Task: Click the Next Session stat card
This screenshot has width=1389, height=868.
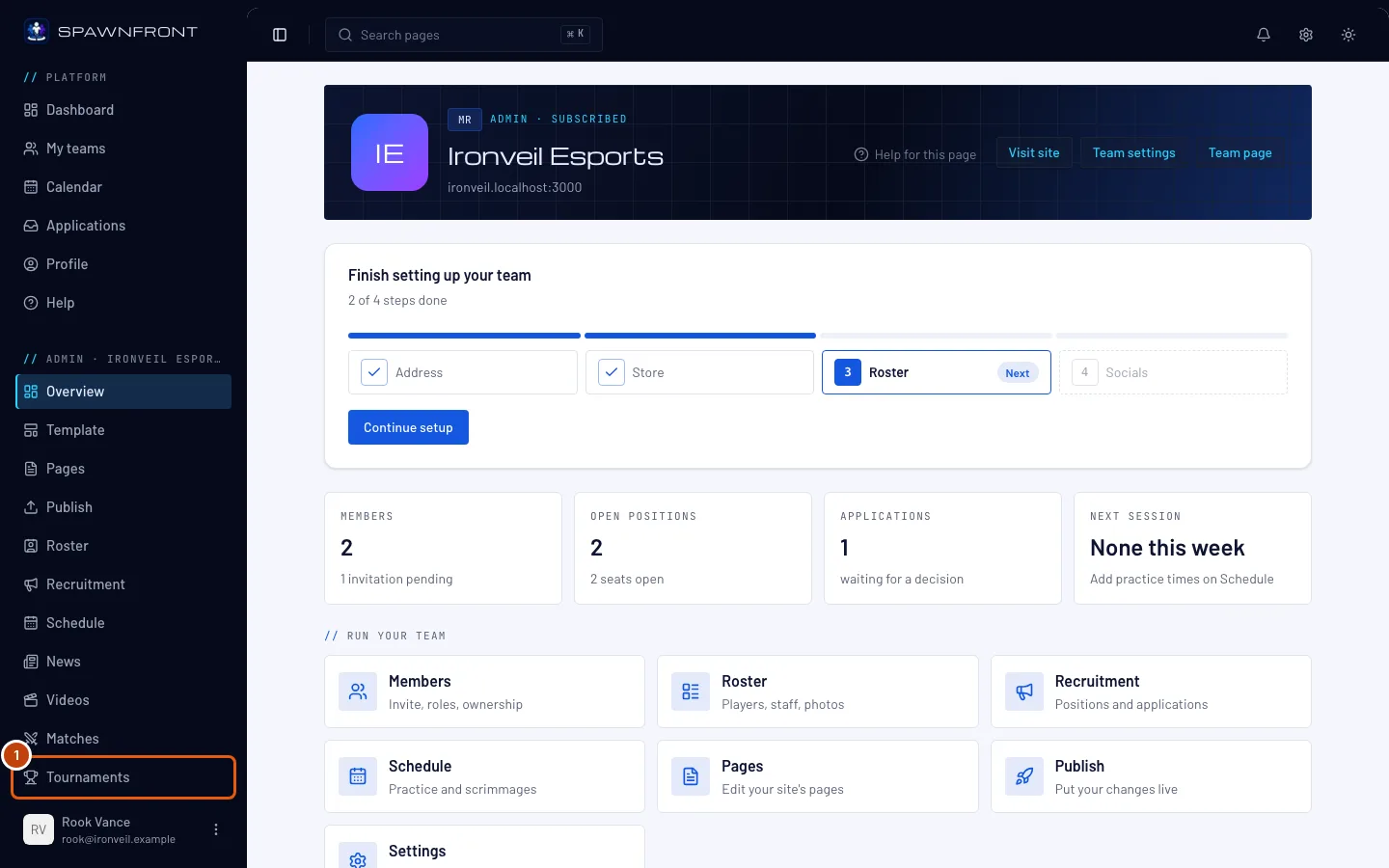Action: pyautogui.click(x=1192, y=549)
